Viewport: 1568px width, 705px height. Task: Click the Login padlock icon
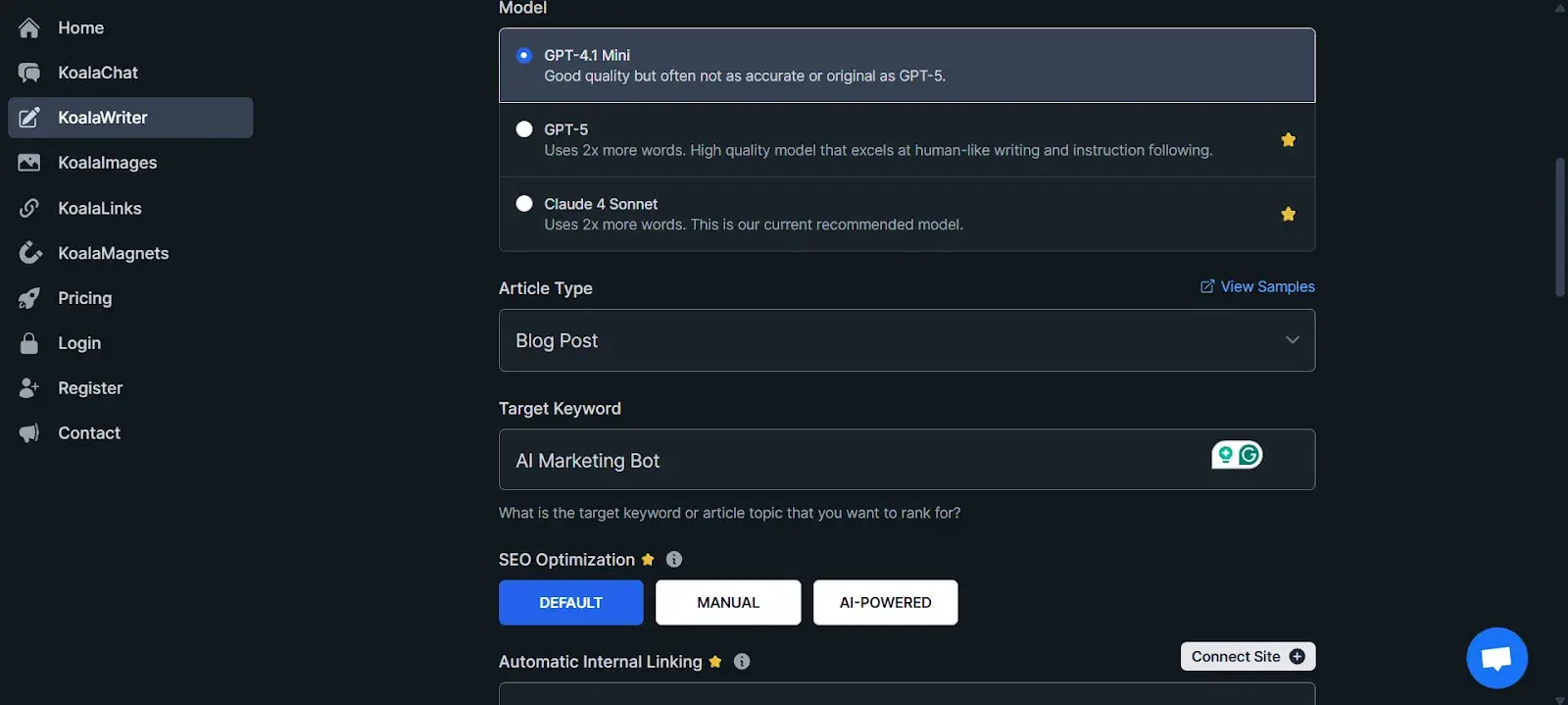[x=29, y=343]
